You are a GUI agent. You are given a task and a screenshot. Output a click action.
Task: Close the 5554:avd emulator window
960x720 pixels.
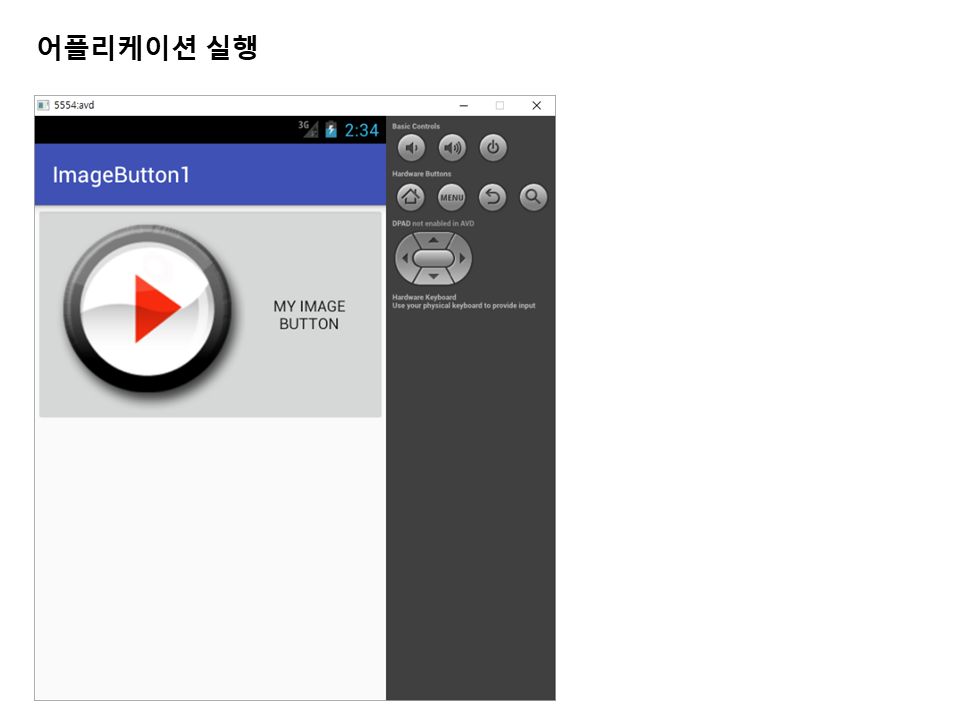click(536, 105)
